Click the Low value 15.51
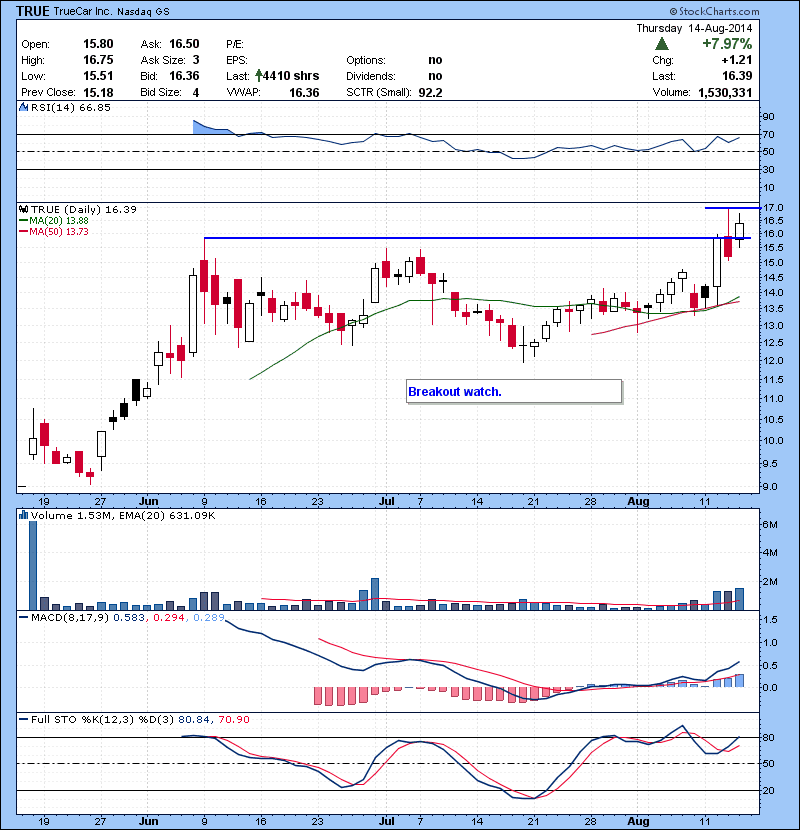 tap(98, 76)
